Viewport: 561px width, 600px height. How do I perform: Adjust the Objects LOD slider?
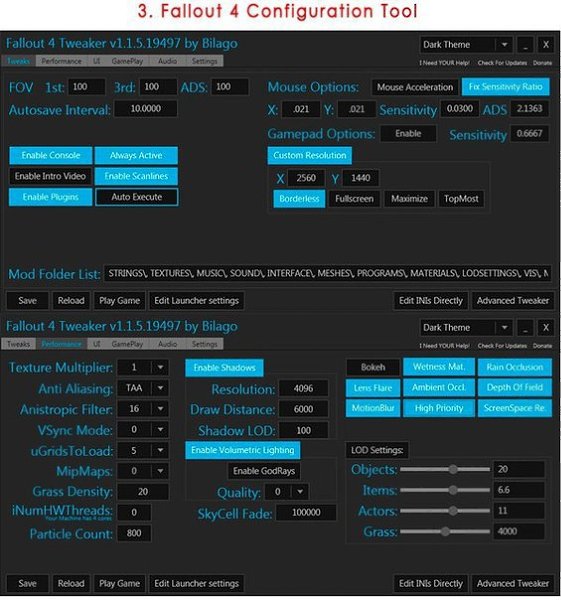point(445,470)
